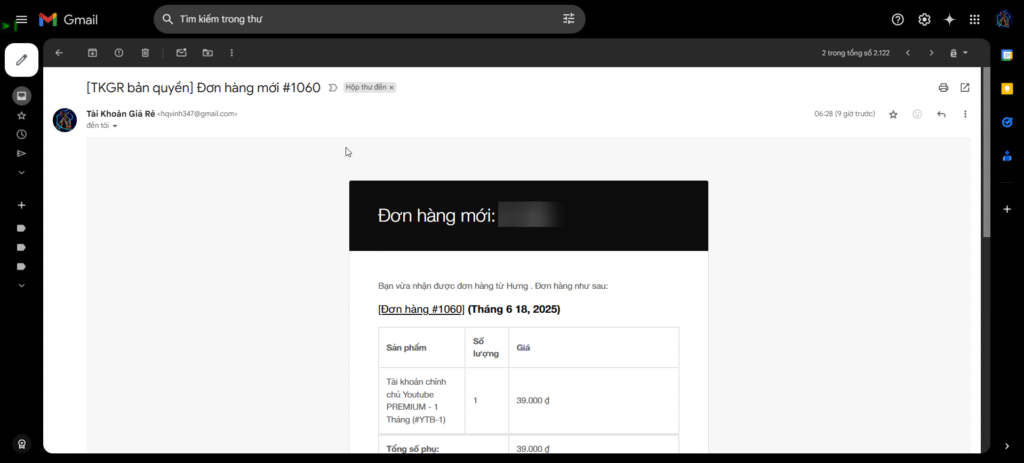This screenshot has width=1024, height=463.
Task: Go back to the inbox list
Action: pyautogui.click(x=59, y=53)
